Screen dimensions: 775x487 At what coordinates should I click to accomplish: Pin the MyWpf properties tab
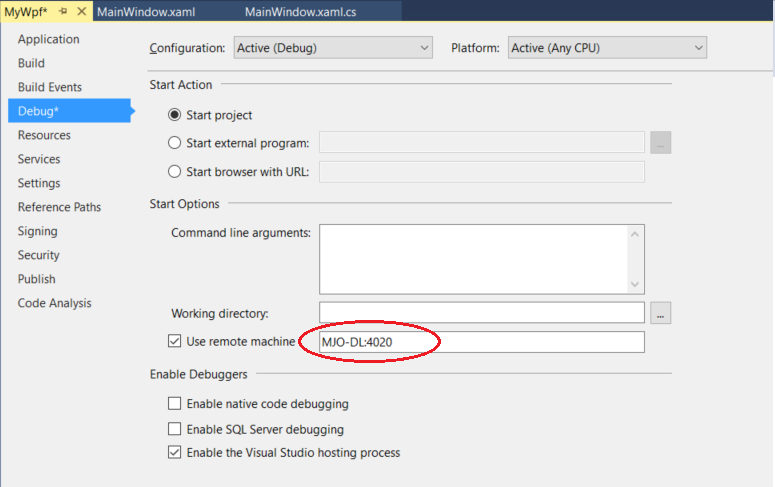[x=62, y=10]
